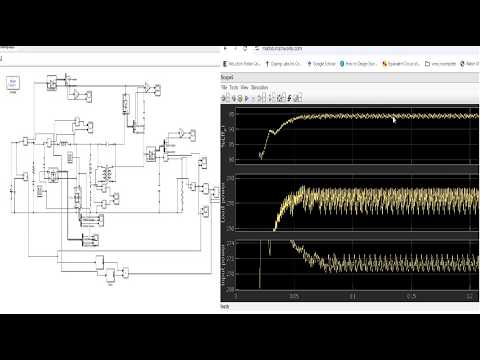
Task: Click the browser forward arrow
Action: point(235,48)
